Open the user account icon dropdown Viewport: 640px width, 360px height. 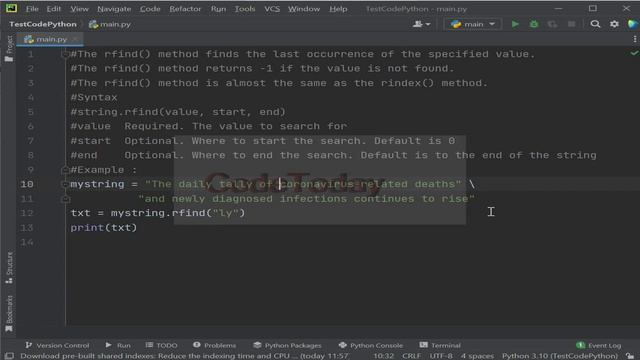coord(421,24)
